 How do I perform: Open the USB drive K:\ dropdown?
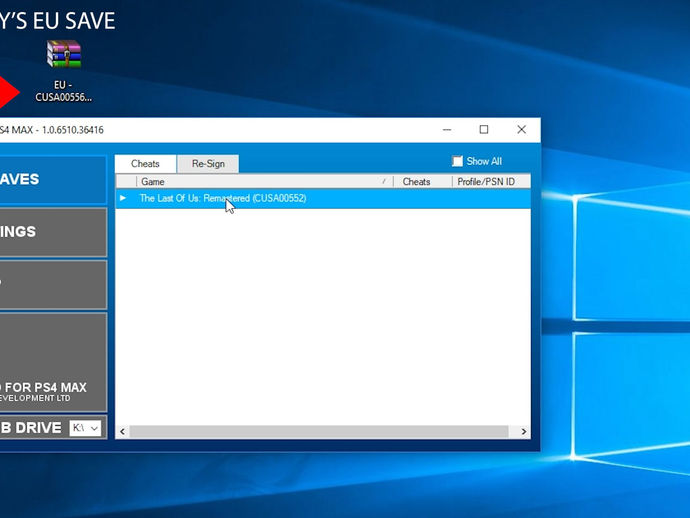tap(85, 428)
